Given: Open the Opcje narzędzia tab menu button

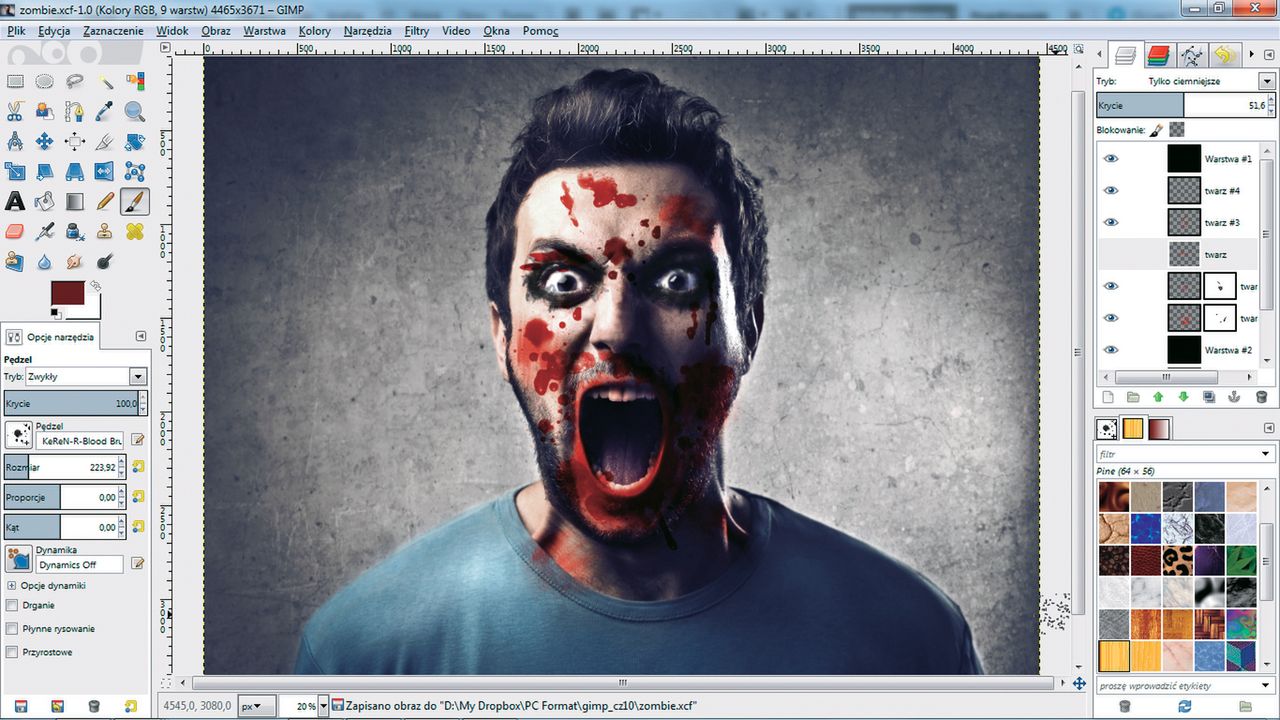Looking at the screenshot, I should click(x=140, y=336).
